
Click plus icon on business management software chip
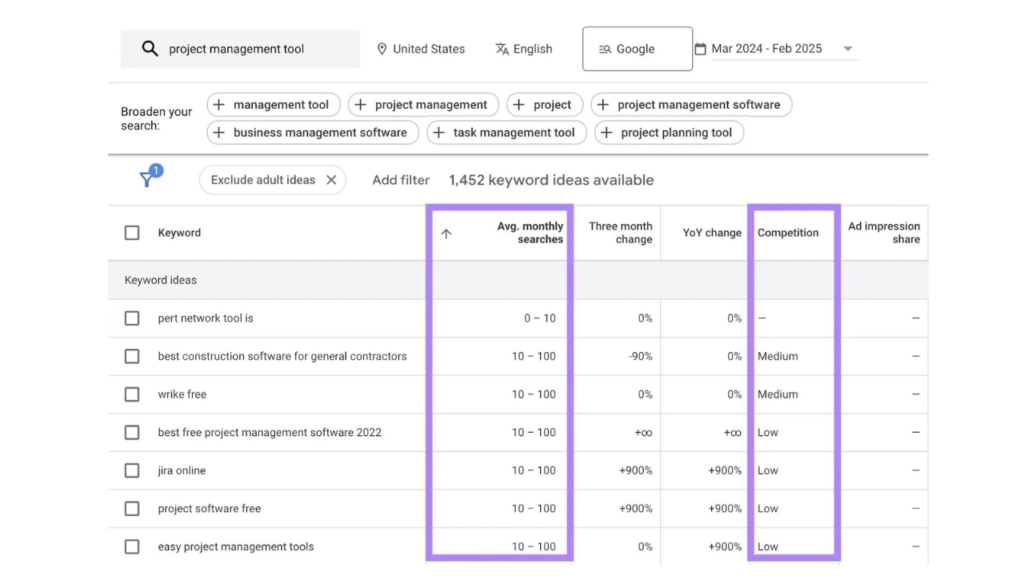tap(219, 133)
